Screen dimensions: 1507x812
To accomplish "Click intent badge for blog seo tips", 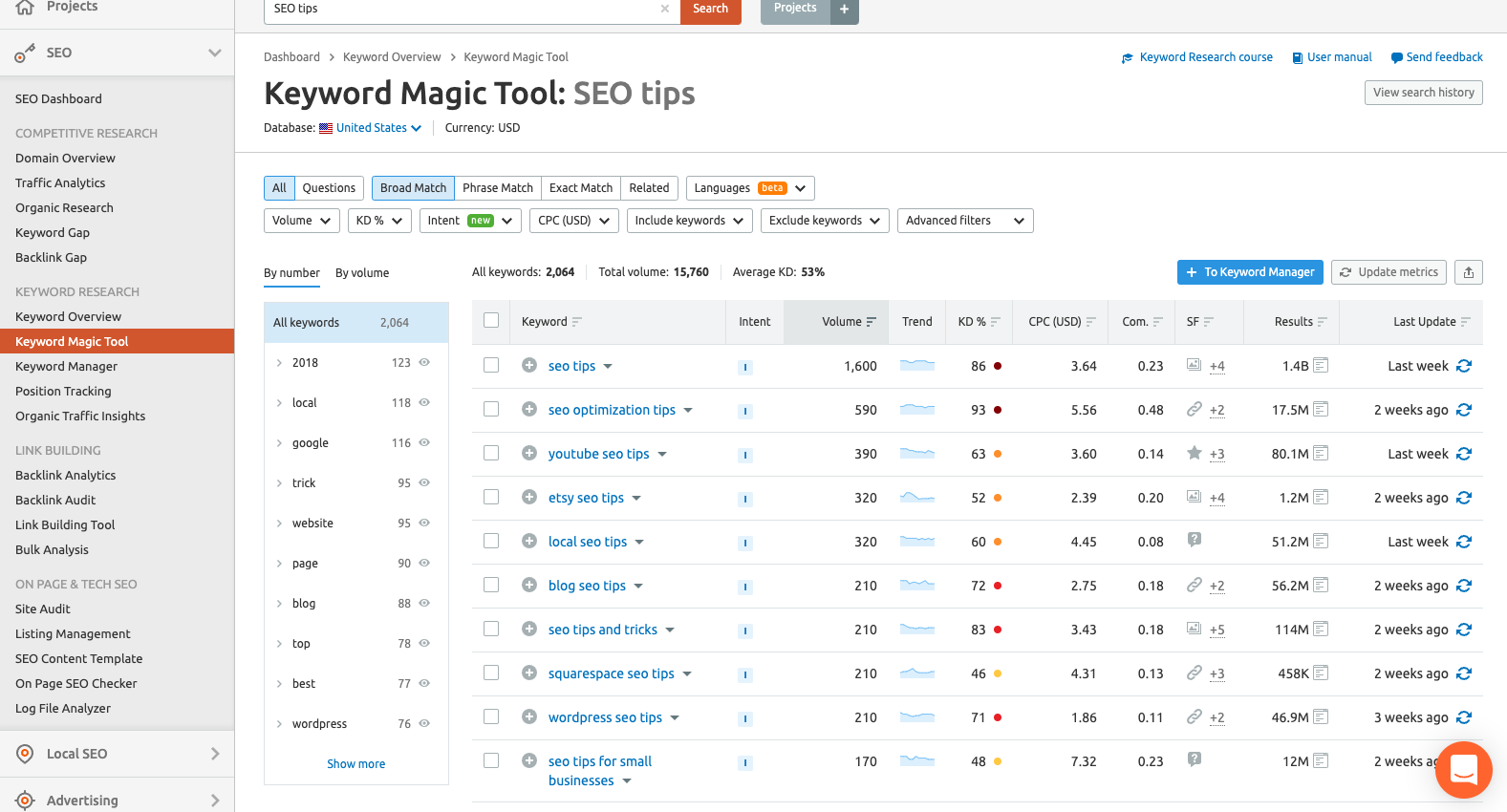I will click(745, 587).
